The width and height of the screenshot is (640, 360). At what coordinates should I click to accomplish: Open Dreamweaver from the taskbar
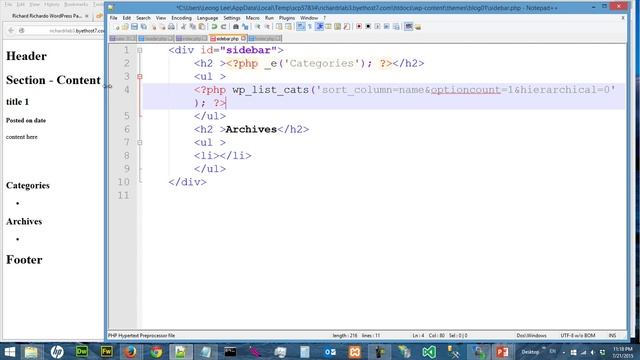(82, 352)
